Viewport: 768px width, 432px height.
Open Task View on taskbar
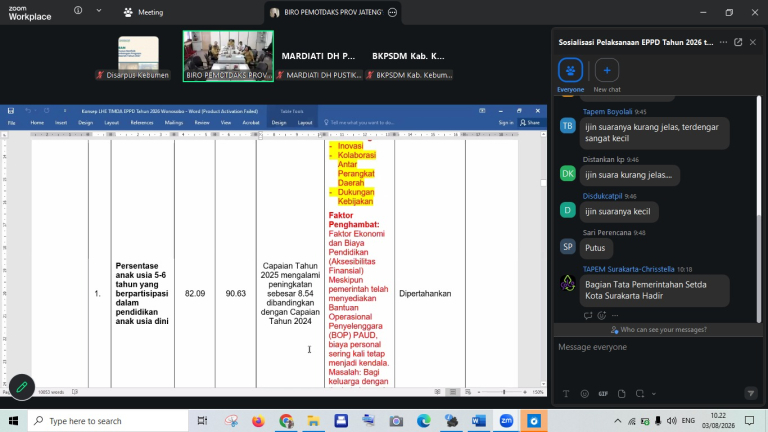pyautogui.click(x=202, y=421)
